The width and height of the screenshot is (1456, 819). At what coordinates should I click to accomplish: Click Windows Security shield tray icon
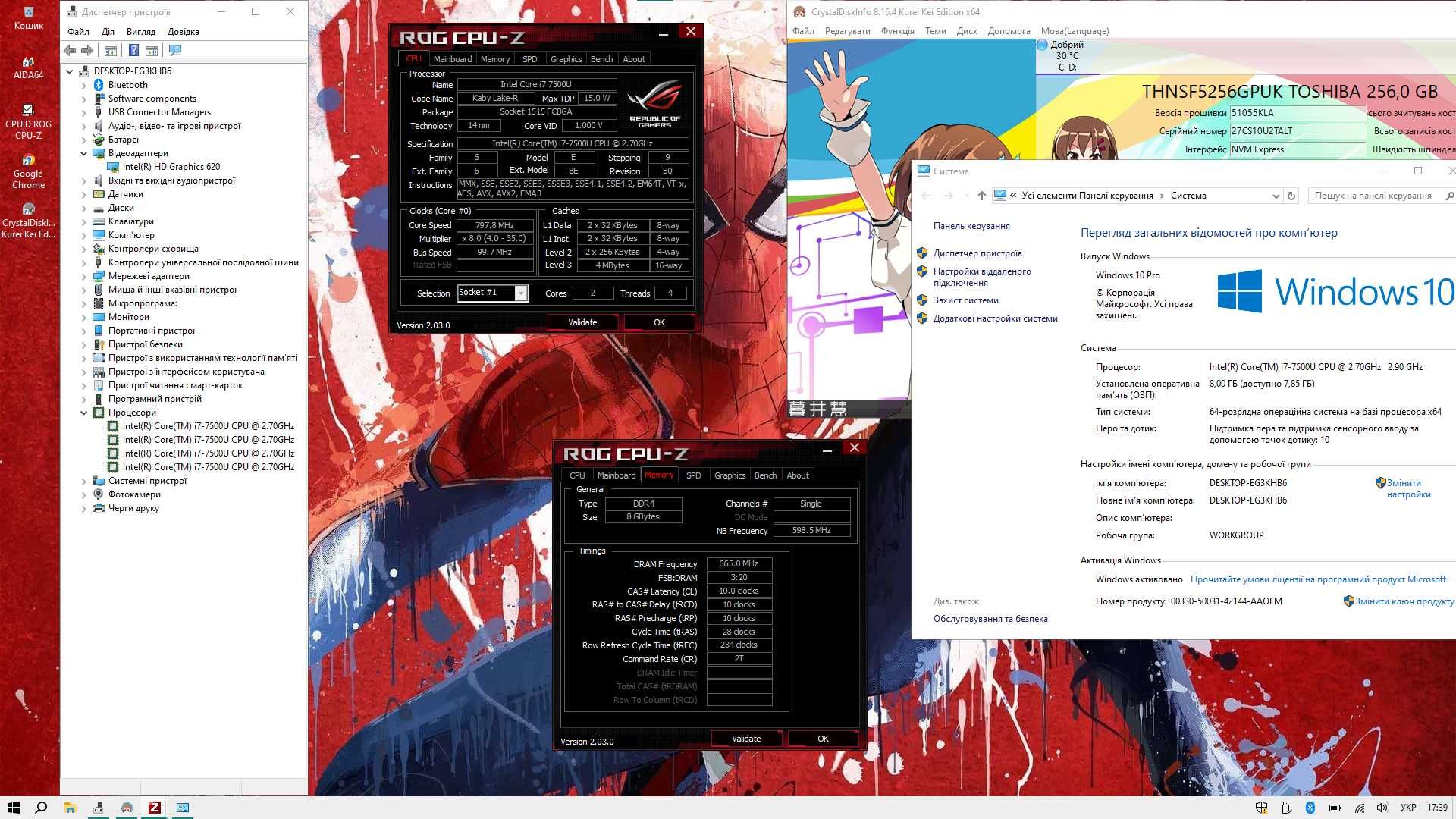coord(1261,808)
